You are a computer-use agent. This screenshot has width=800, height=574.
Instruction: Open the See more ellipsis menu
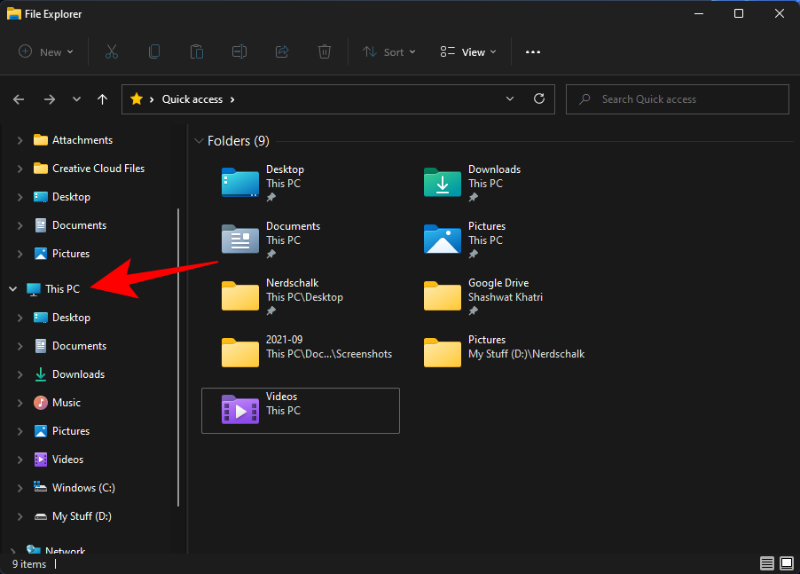533,52
